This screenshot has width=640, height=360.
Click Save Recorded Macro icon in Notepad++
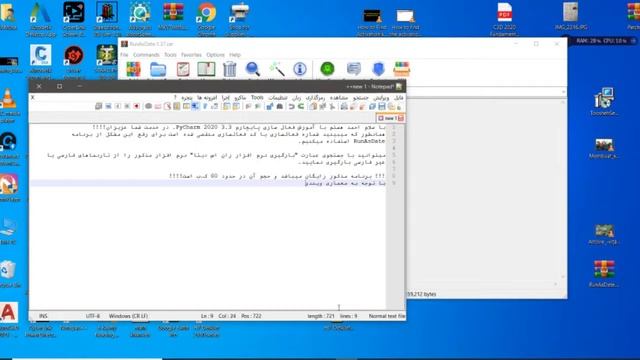click(98, 107)
